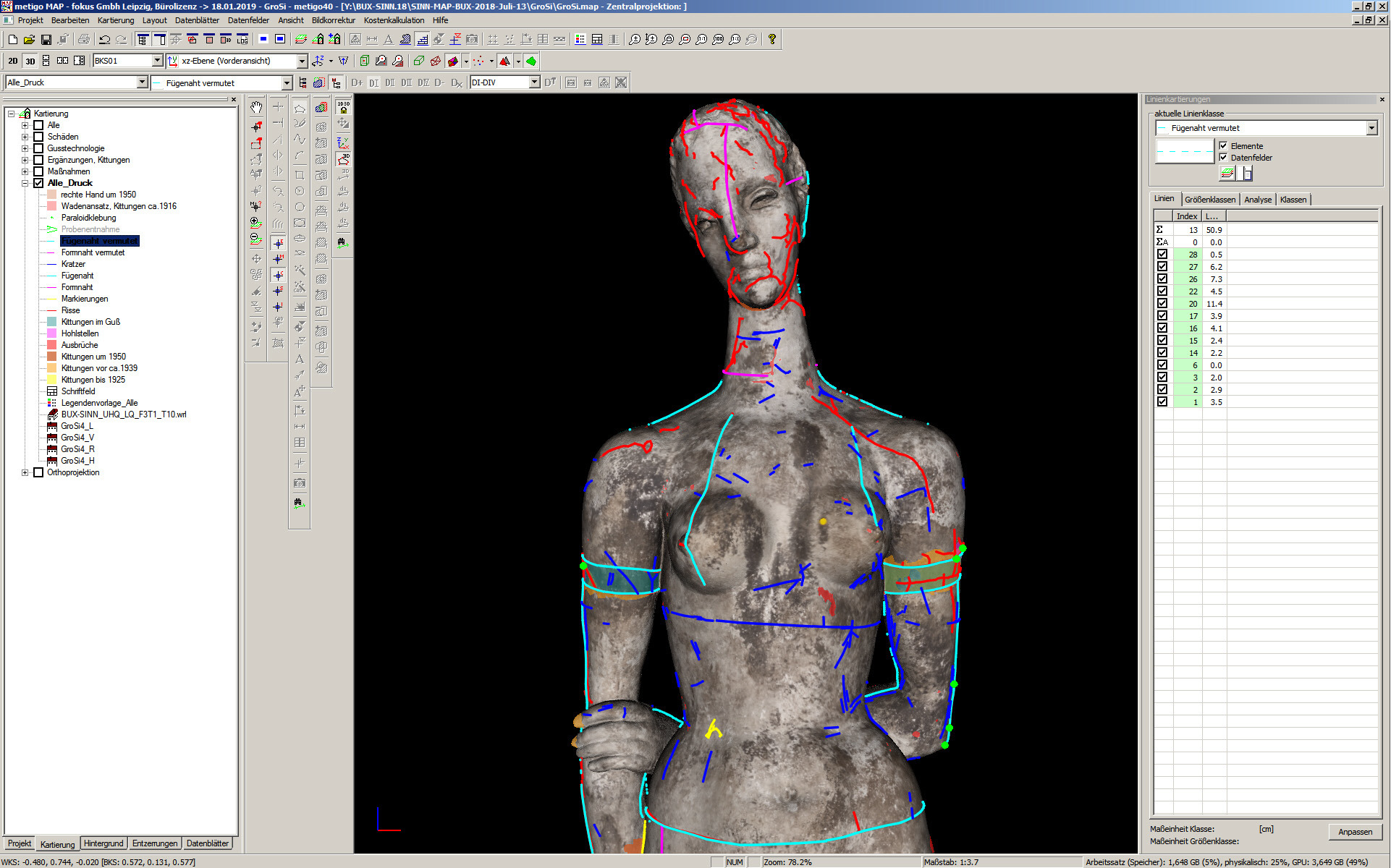1391x868 pixels.
Task: Select the Risse tree item
Action: tap(70, 310)
